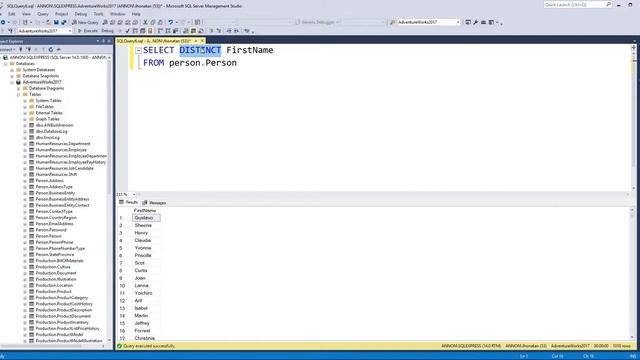The image size is (640, 360).
Task: Open the AdventureWorks2017 find combo box
Action: pos(458,22)
